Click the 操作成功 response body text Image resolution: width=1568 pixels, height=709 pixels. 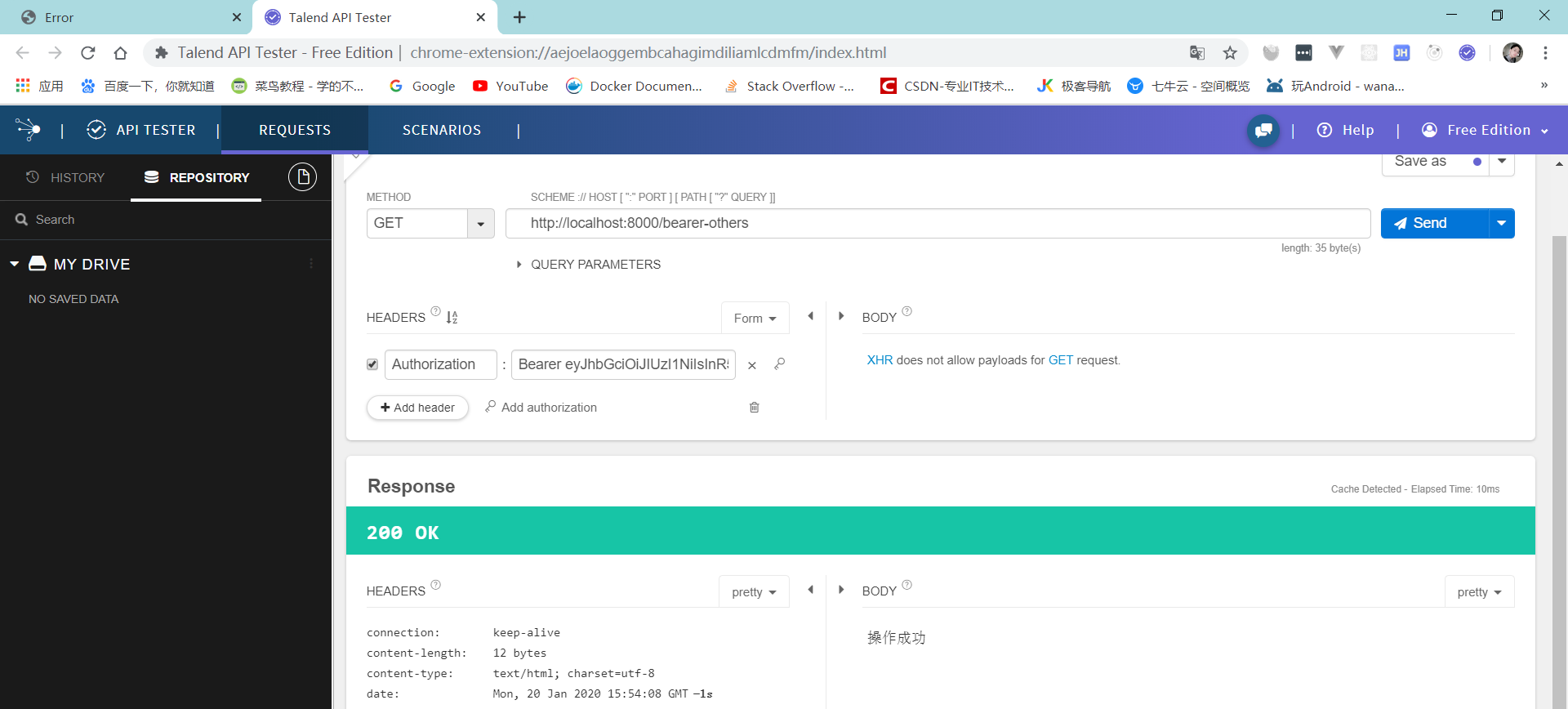[896, 638]
